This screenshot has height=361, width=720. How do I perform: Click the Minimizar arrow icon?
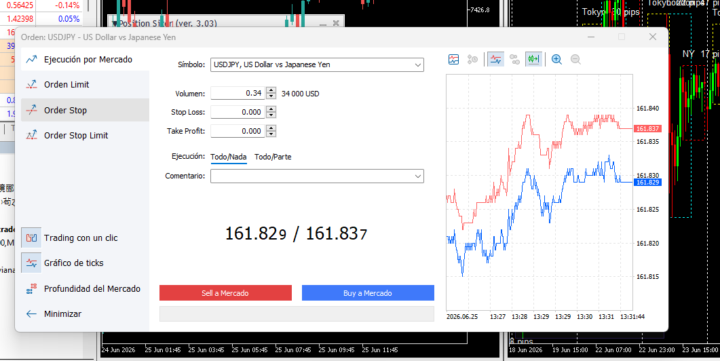pos(31,314)
